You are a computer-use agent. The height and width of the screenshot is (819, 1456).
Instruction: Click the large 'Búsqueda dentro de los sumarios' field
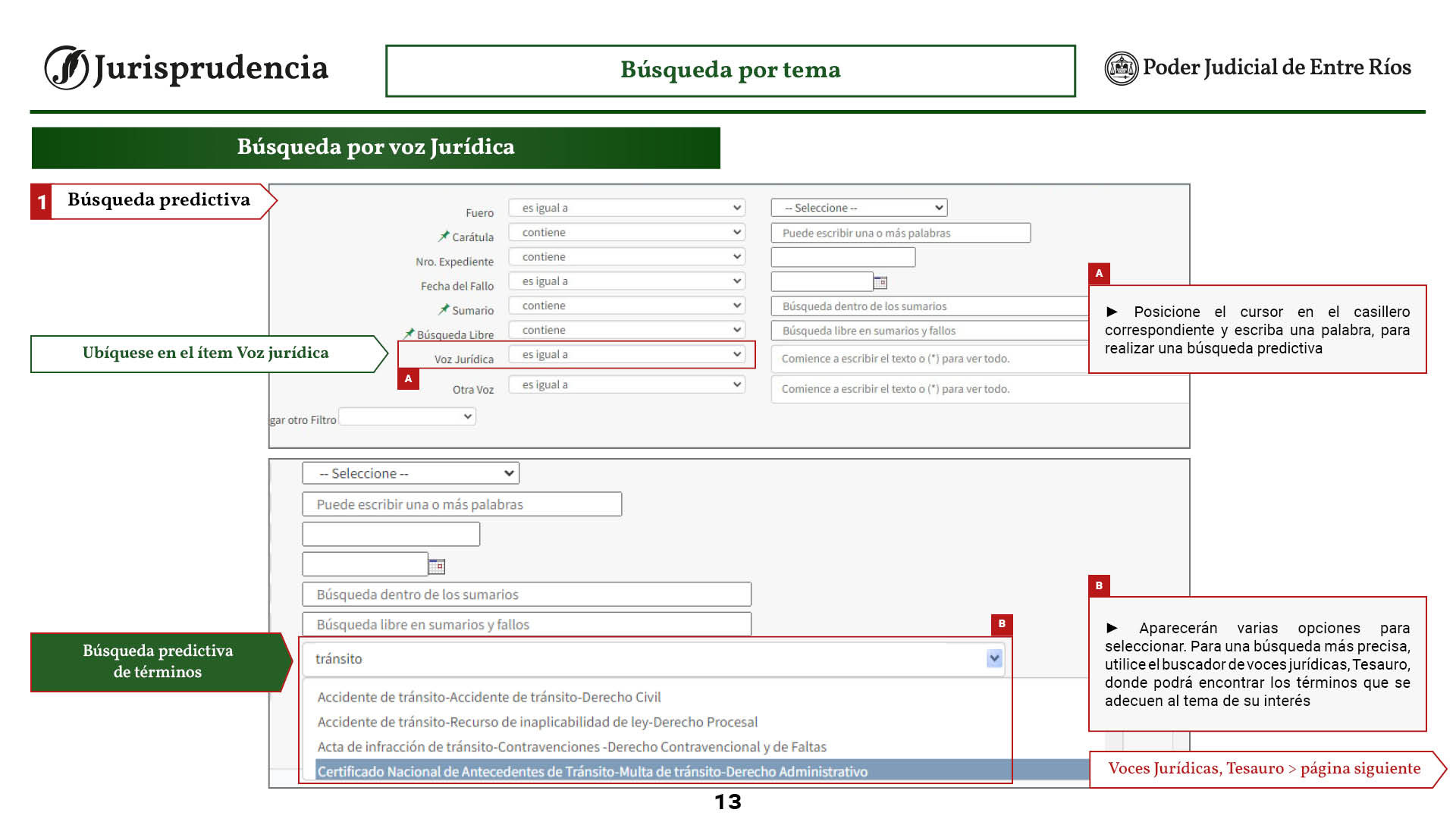pos(527,595)
